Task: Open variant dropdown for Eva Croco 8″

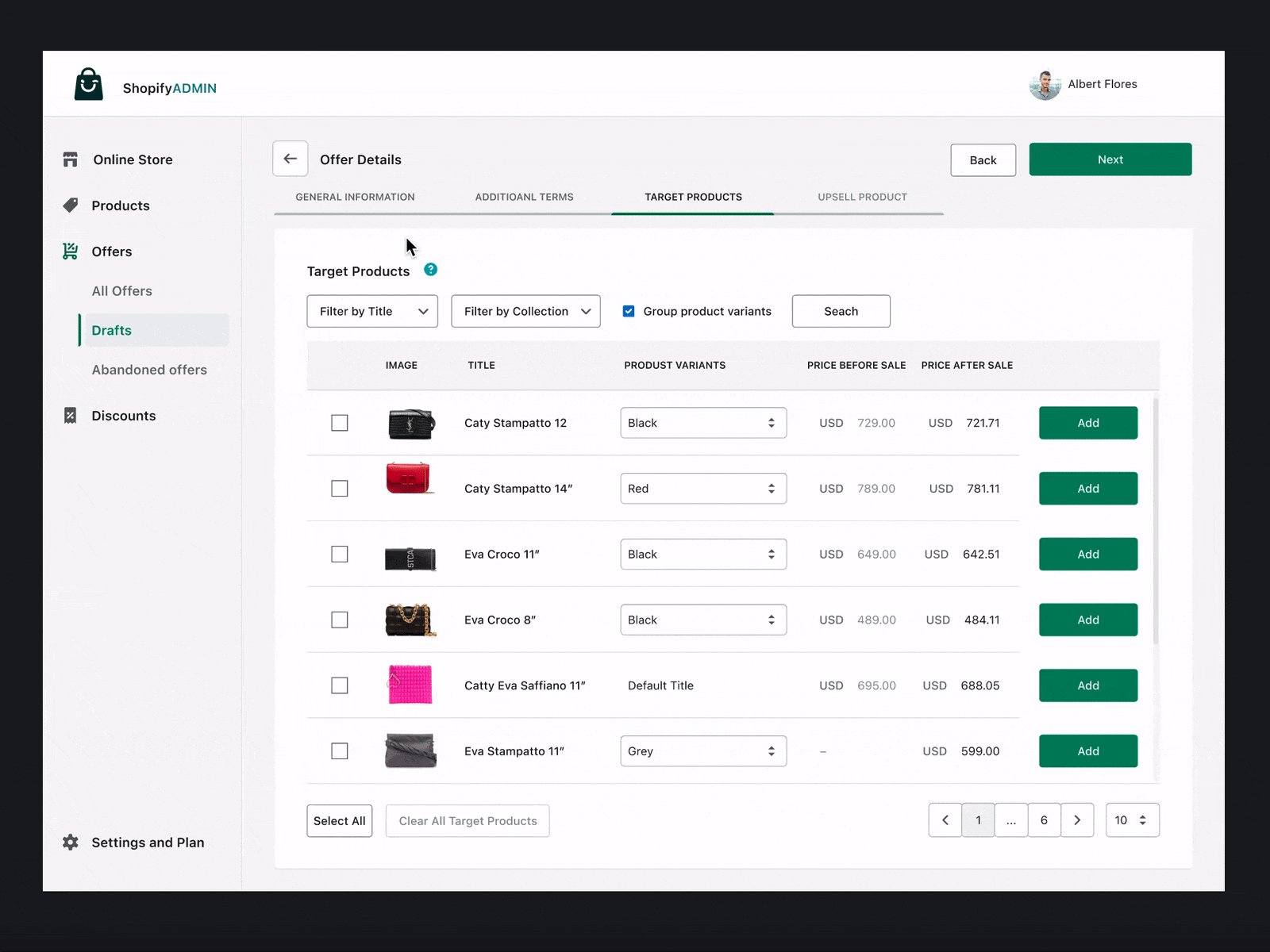Action: 703,620
